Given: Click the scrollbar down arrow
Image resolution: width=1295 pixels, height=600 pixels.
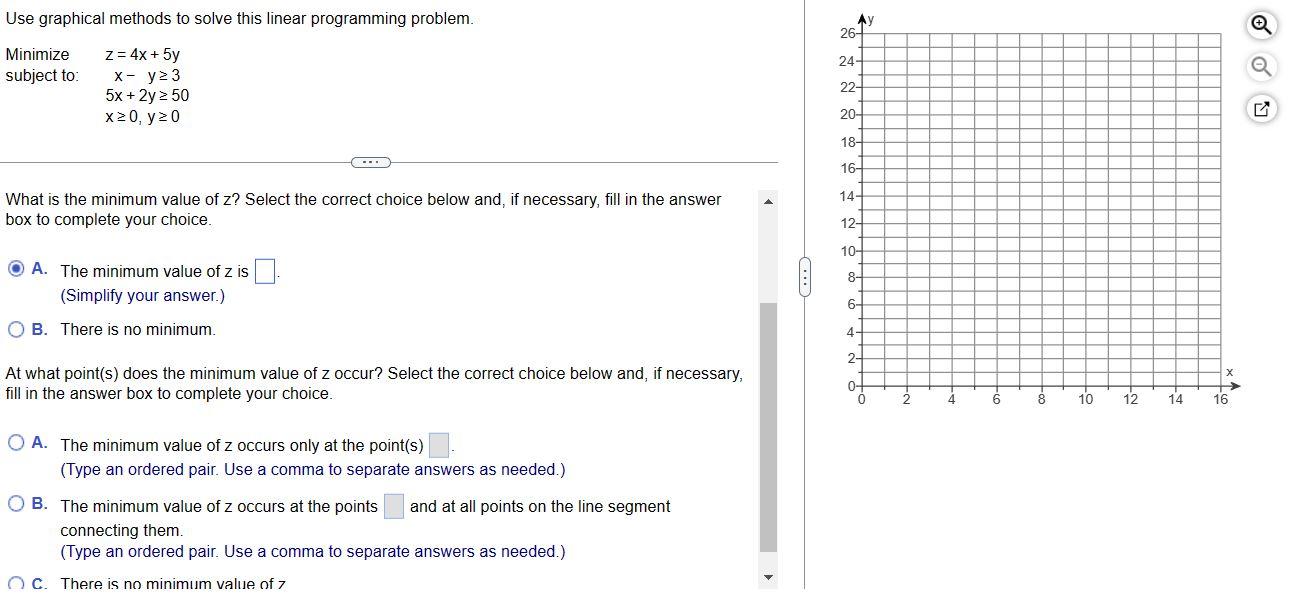Looking at the screenshot, I should [769, 575].
